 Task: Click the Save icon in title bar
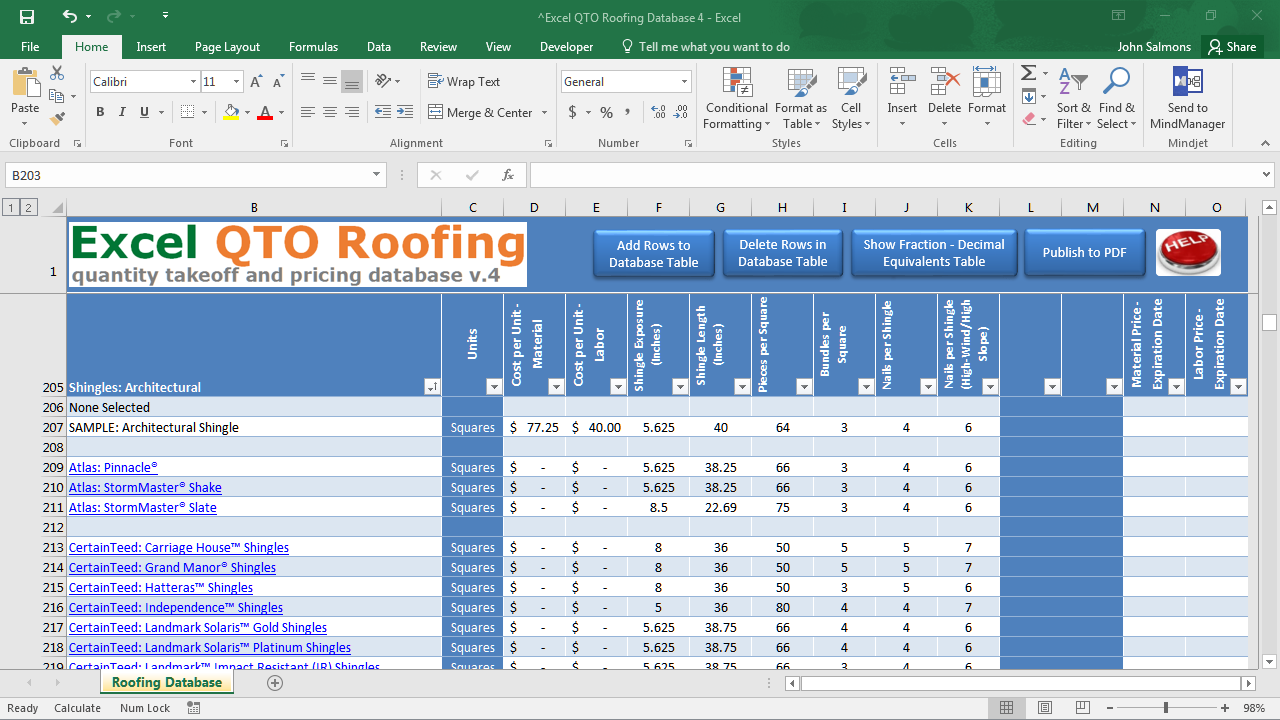tap(27, 17)
